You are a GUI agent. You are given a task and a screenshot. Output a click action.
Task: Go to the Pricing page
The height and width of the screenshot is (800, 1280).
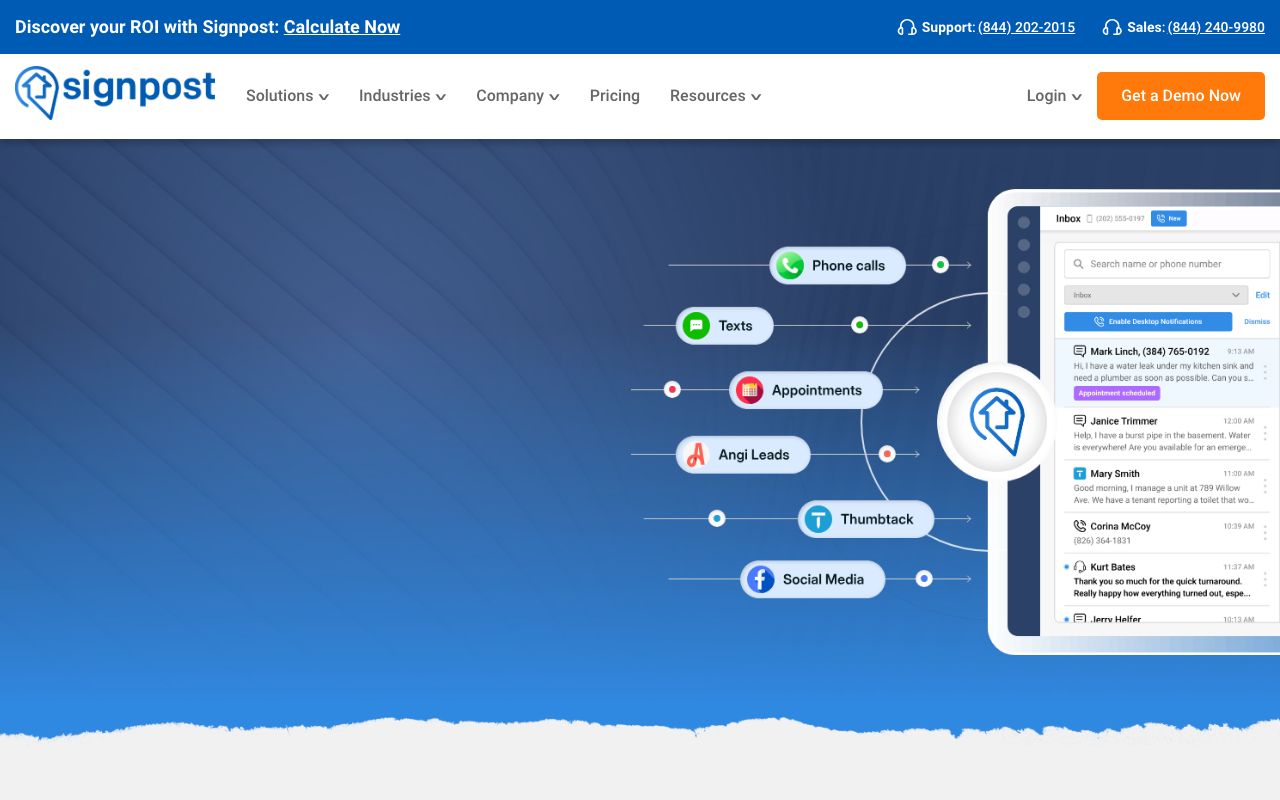[614, 96]
